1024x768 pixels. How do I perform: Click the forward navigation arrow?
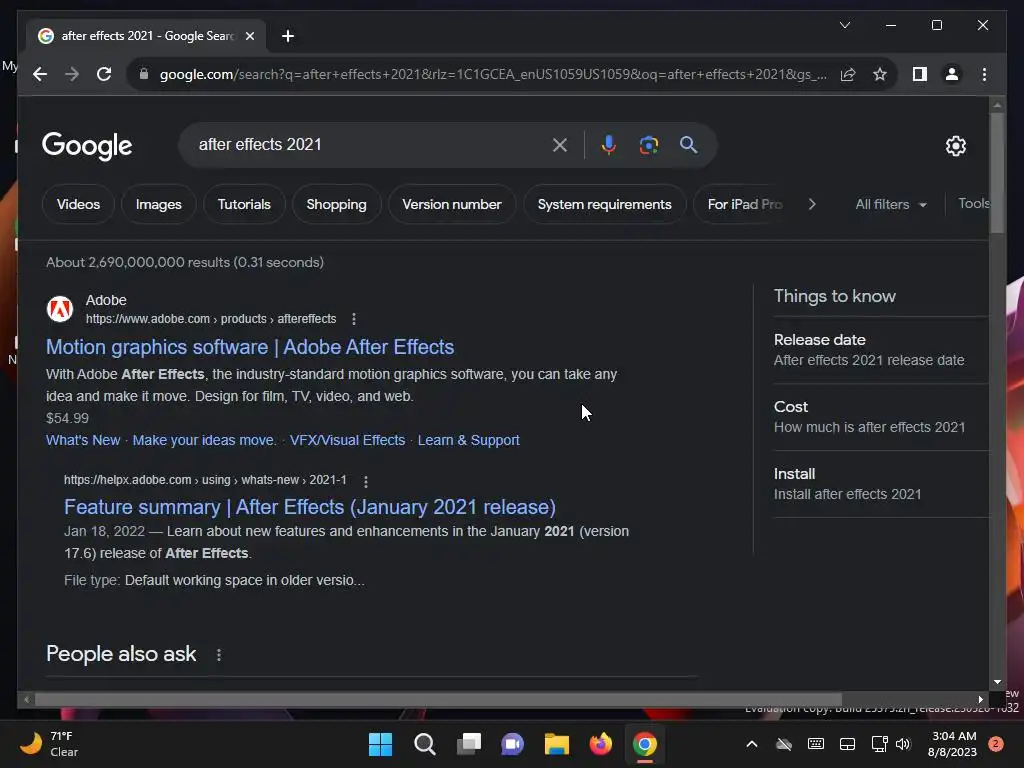[x=72, y=74]
